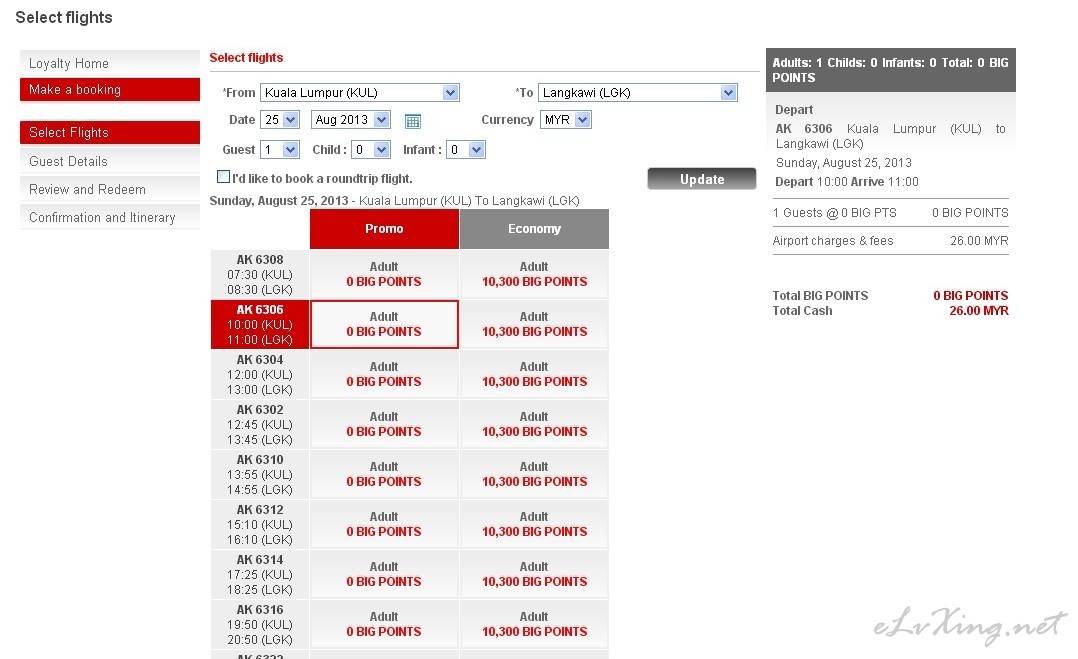Select Promo fare for flight AK 6304
Screen dimensions: 1078x659
(x=384, y=375)
